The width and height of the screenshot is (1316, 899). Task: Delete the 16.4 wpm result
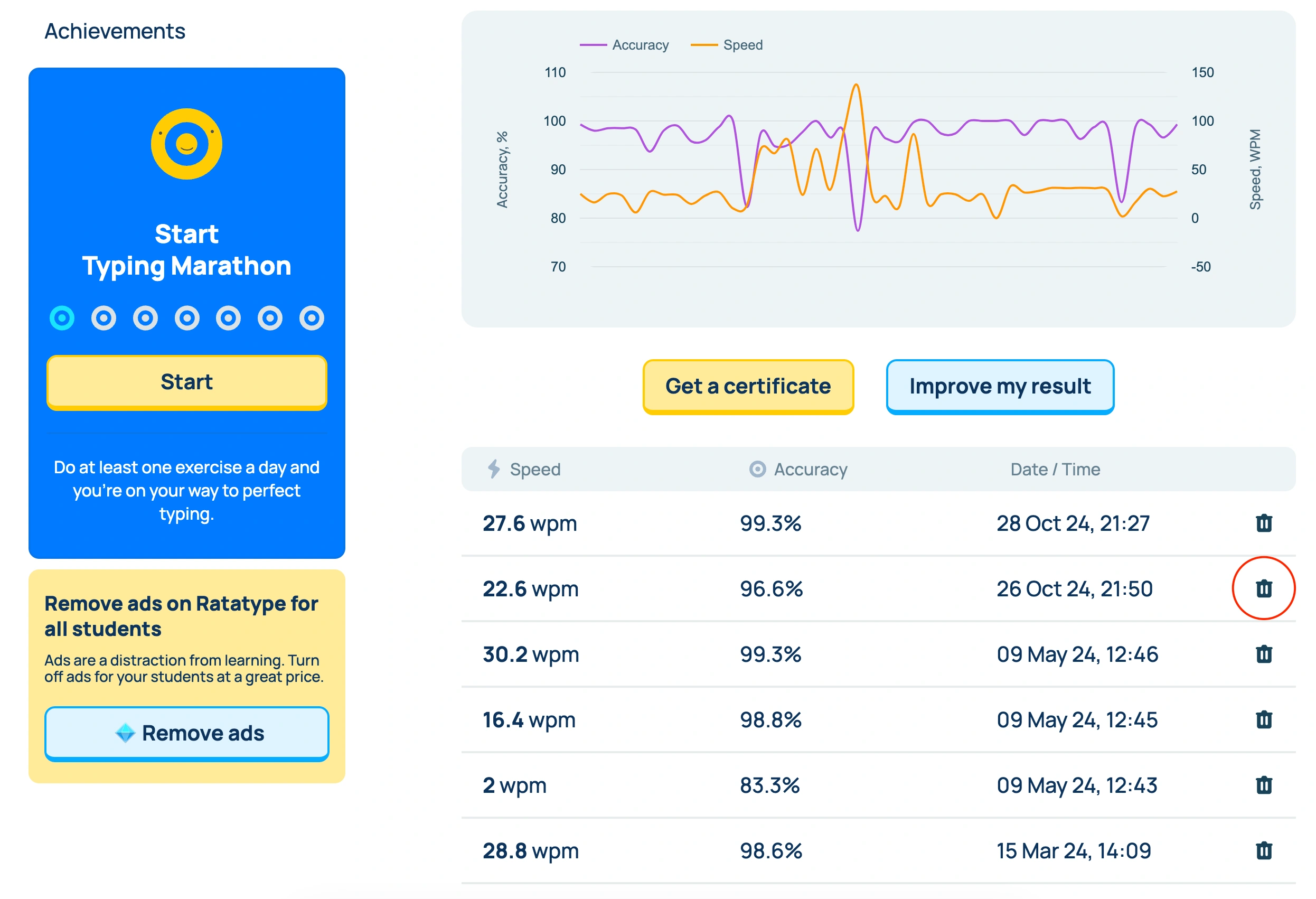[x=1263, y=719]
